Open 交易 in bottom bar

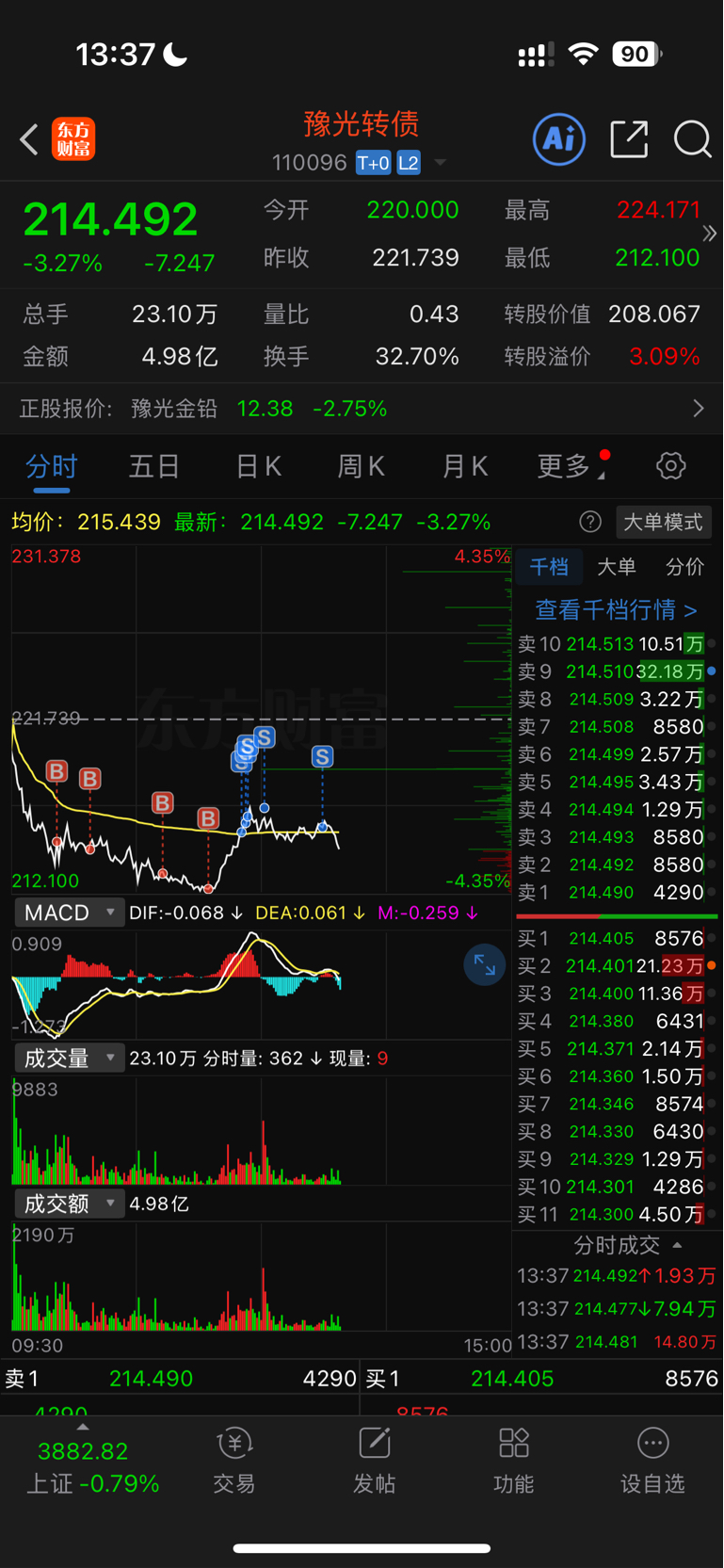[234, 1461]
